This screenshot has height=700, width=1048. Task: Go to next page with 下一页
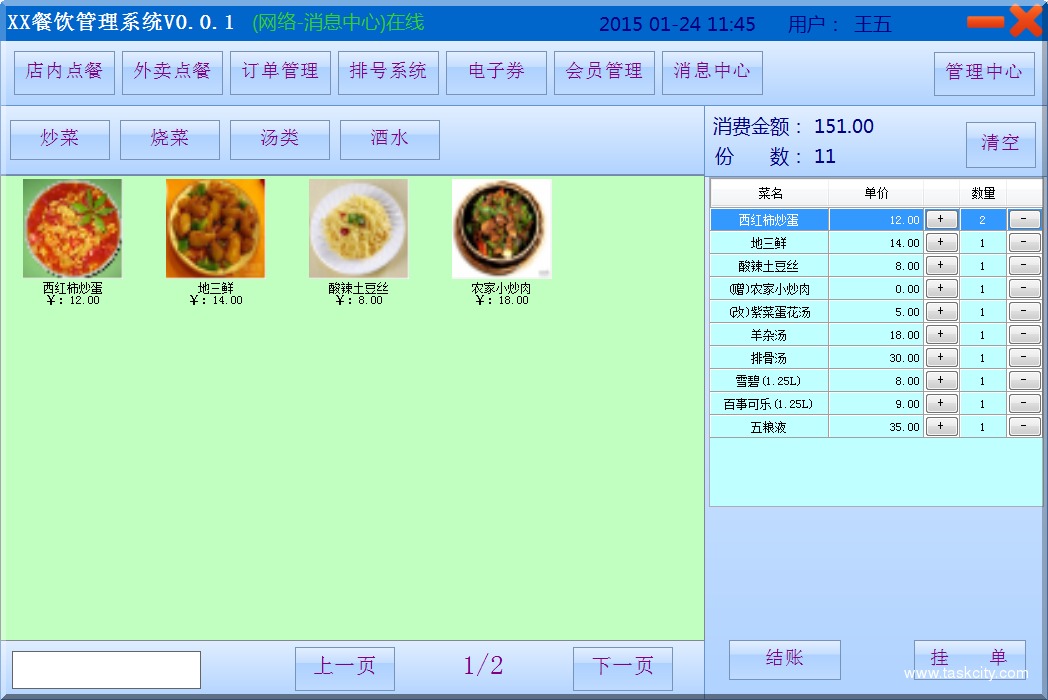622,668
